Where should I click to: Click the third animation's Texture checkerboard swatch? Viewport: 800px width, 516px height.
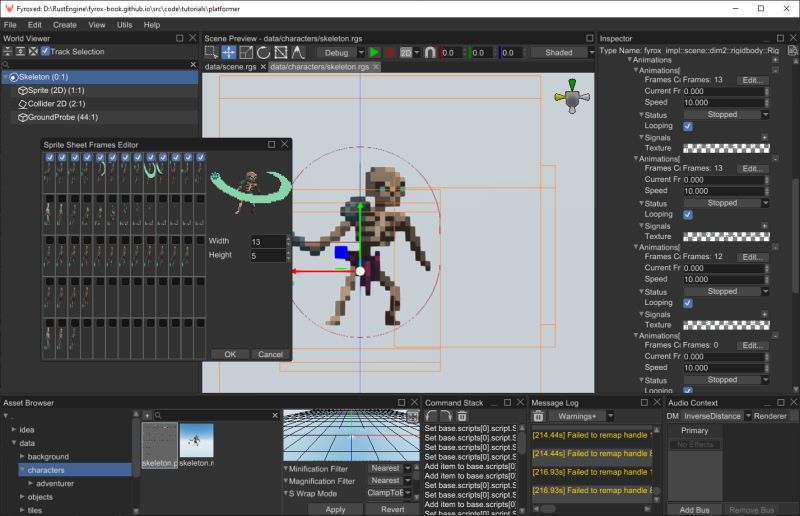coord(726,325)
